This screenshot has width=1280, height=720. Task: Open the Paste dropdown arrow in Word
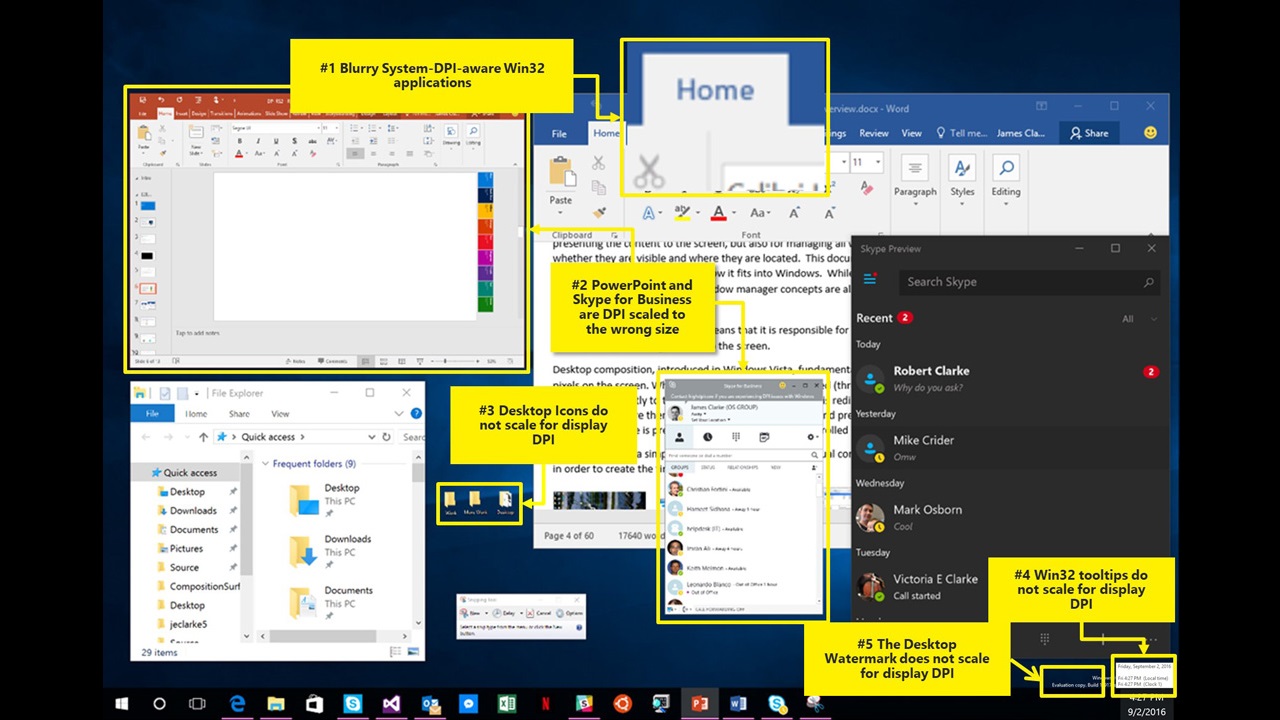(x=560, y=213)
